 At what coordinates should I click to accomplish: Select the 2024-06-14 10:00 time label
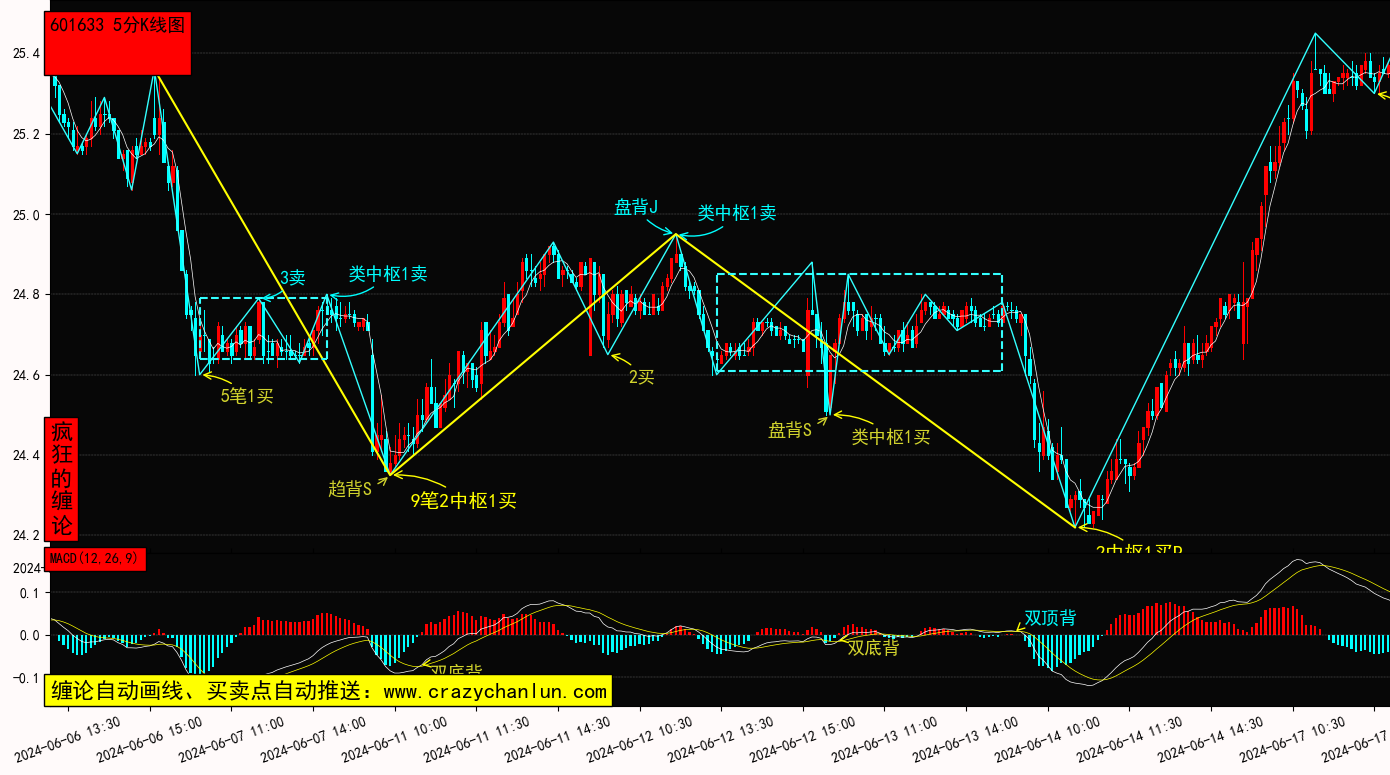pos(1046,739)
